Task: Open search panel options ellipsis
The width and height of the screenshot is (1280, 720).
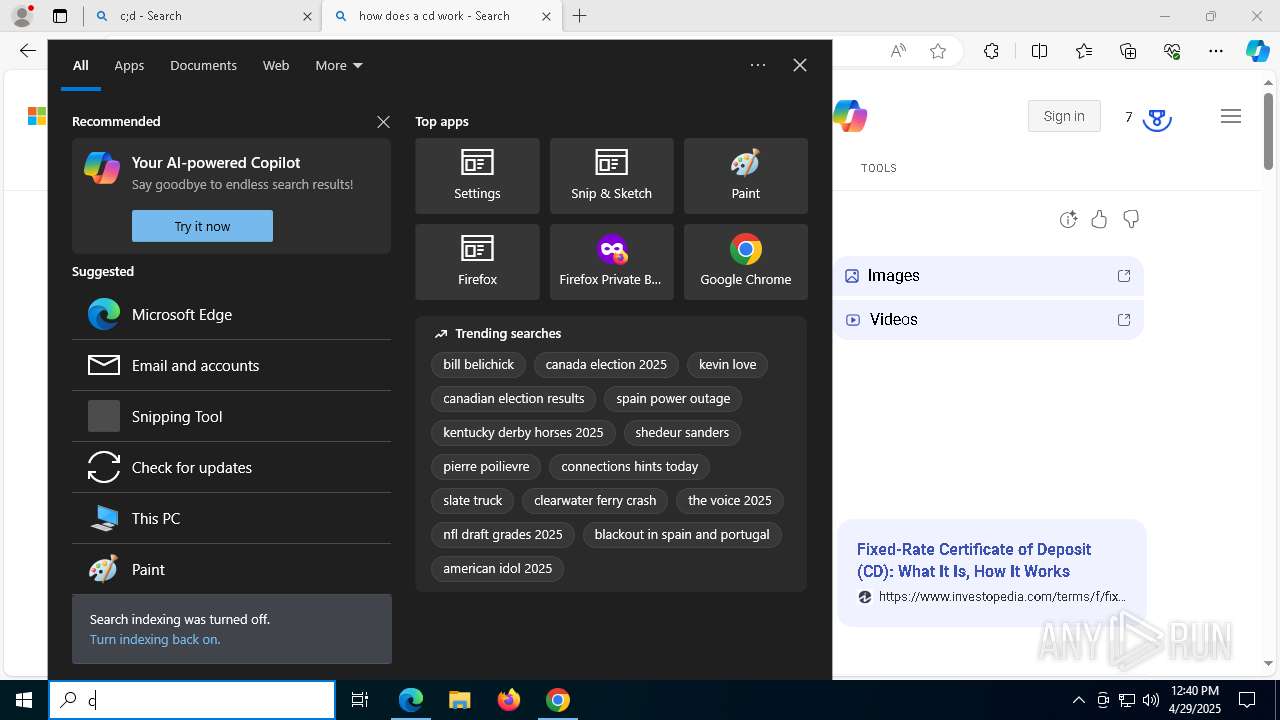Action: (x=758, y=65)
